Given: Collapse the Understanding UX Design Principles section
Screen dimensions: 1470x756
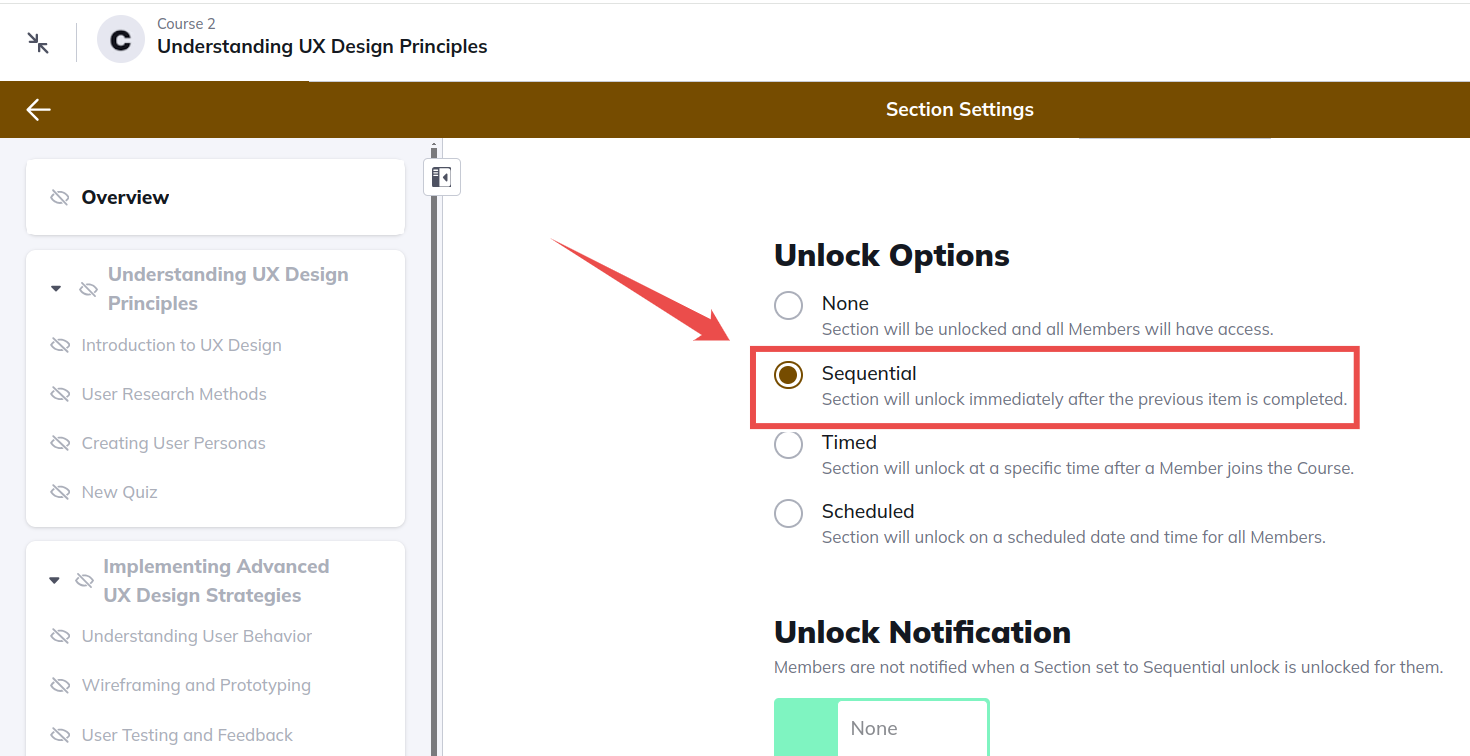Looking at the screenshot, I should pos(56,288).
